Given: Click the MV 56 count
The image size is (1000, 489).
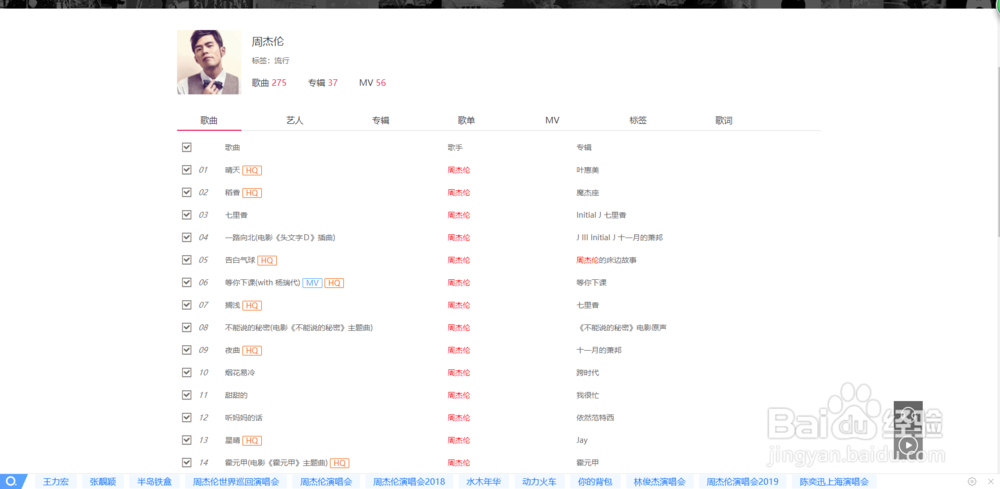Looking at the screenshot, I should click(372, 83).
